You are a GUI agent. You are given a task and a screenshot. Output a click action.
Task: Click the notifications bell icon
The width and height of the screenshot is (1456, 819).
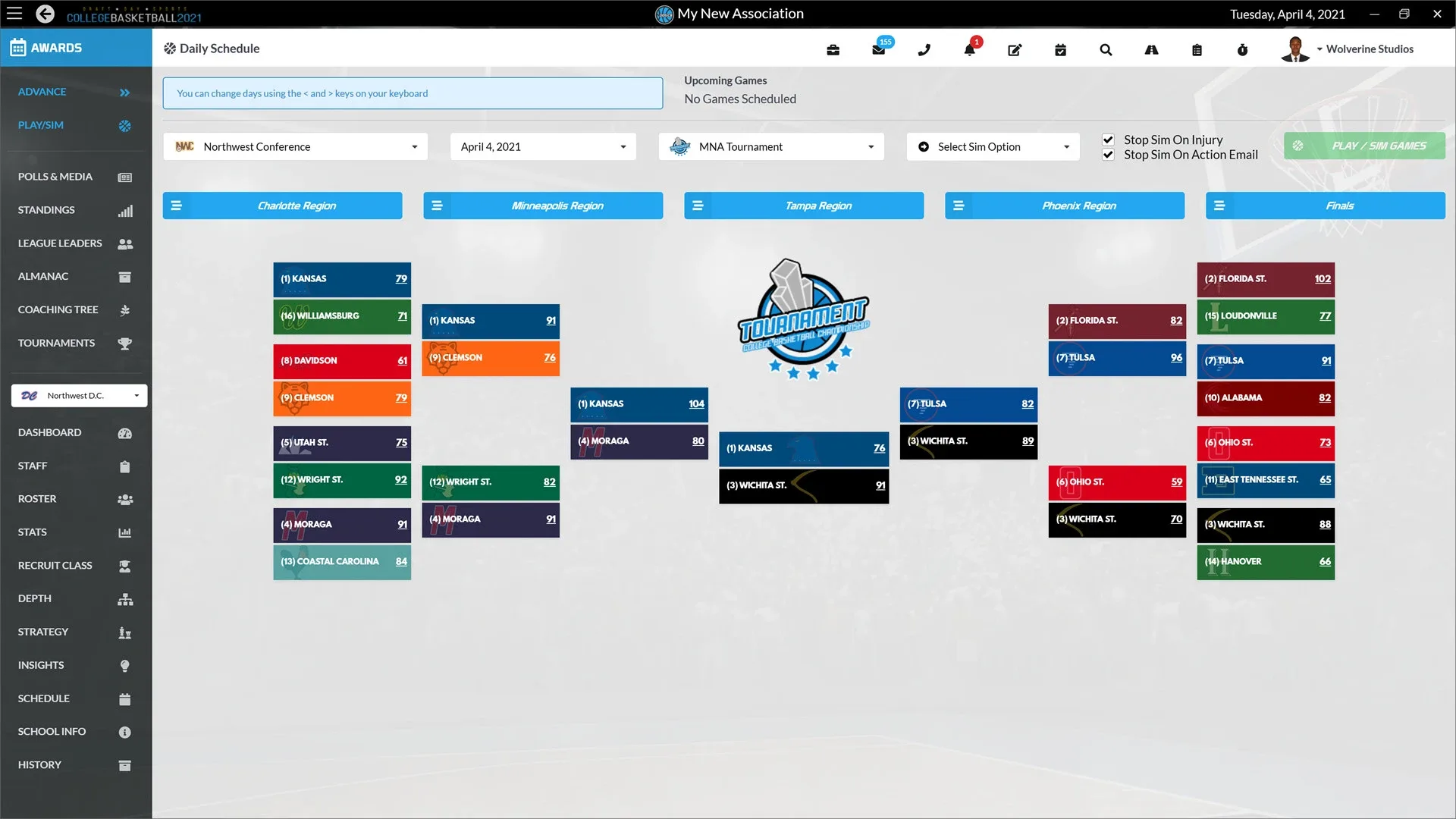[x=969, y=50]
